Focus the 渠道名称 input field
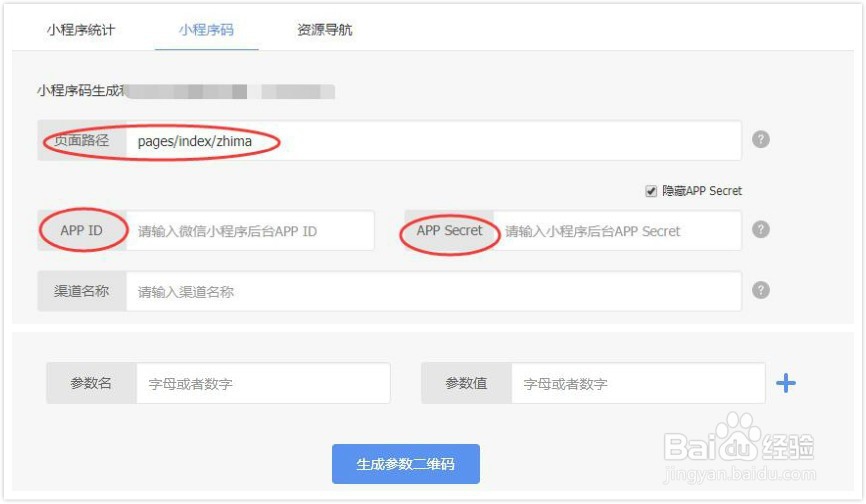This screenshot has height=504, width=866. [434, 291]
